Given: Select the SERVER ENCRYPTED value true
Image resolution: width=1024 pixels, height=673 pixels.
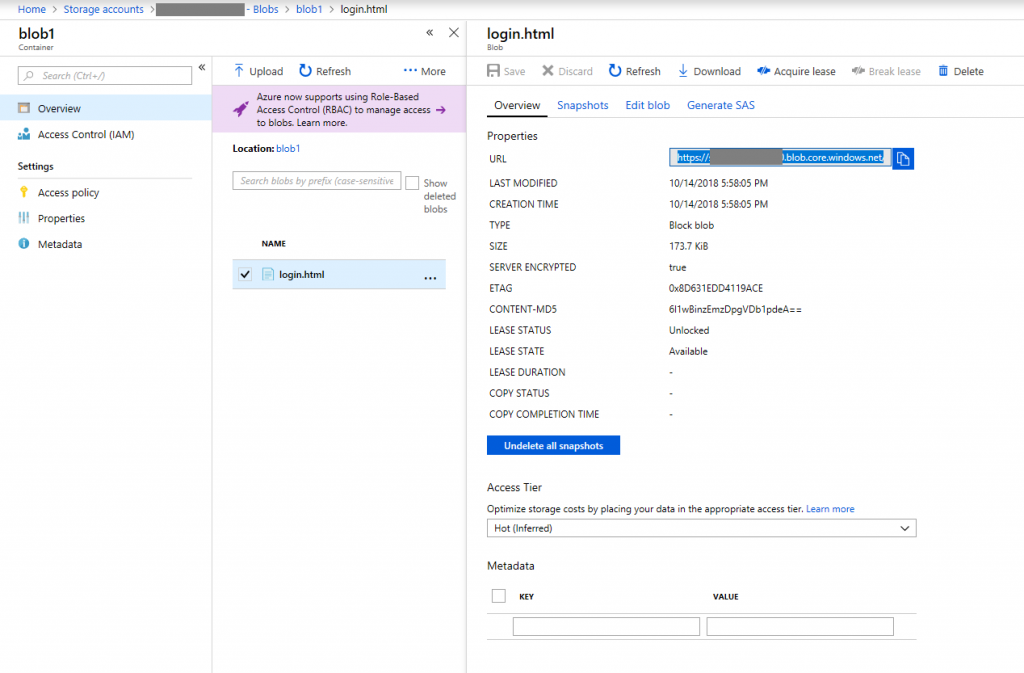Looking at the screenshot, I should (x=677, y=268).
